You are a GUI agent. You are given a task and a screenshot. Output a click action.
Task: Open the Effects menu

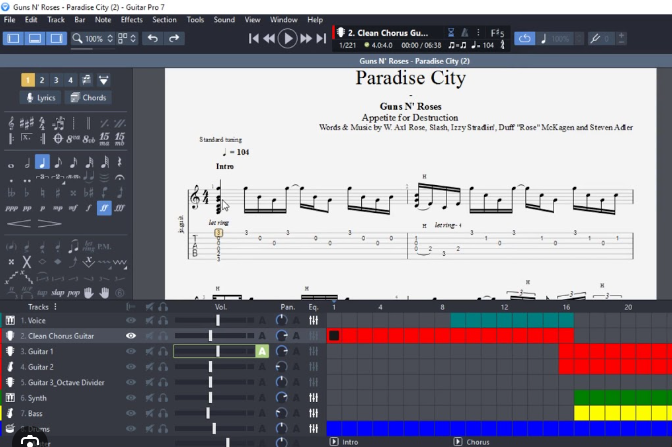pyautogui.click(x=131, y=19)
